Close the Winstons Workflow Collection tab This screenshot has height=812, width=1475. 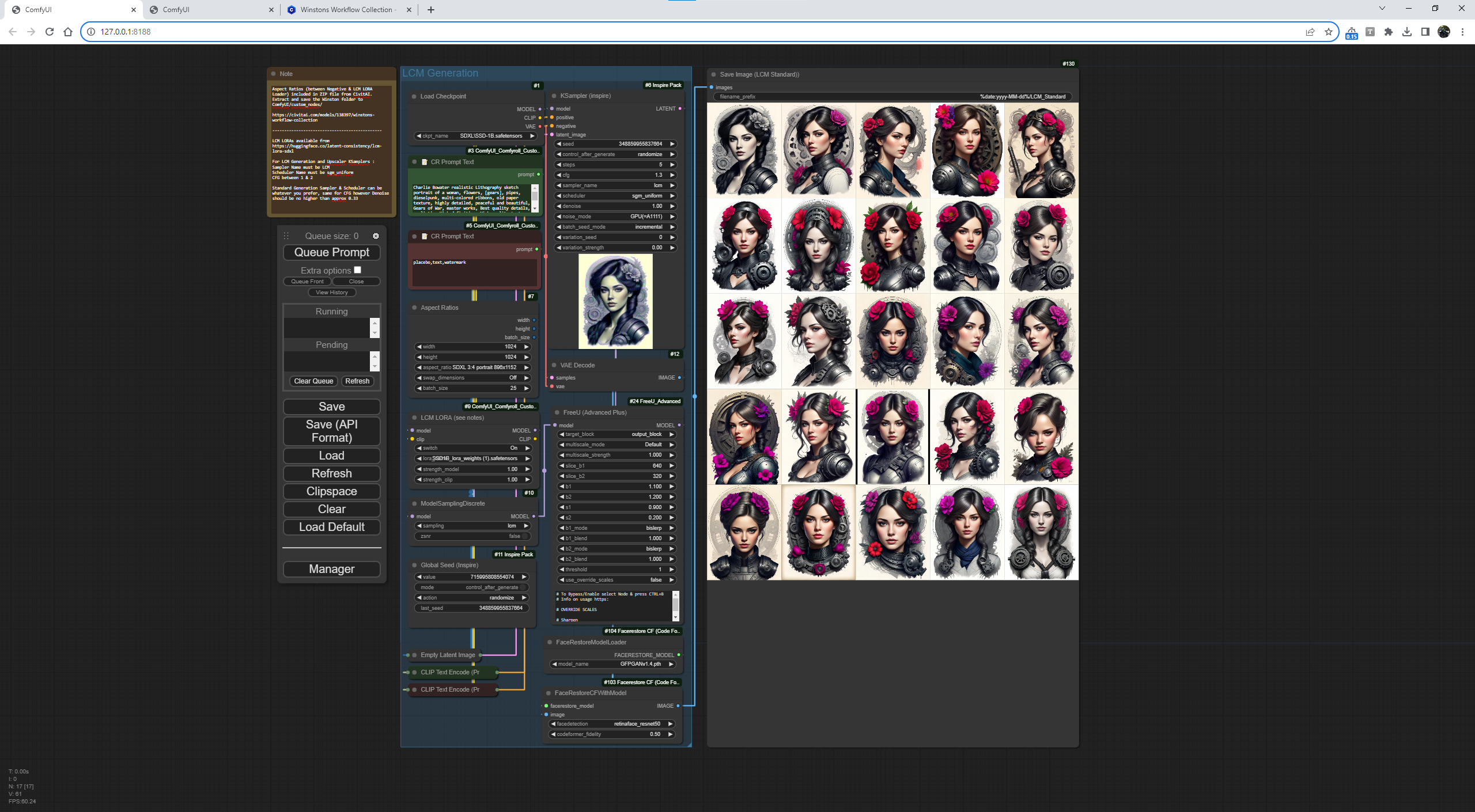pos(409,10)
